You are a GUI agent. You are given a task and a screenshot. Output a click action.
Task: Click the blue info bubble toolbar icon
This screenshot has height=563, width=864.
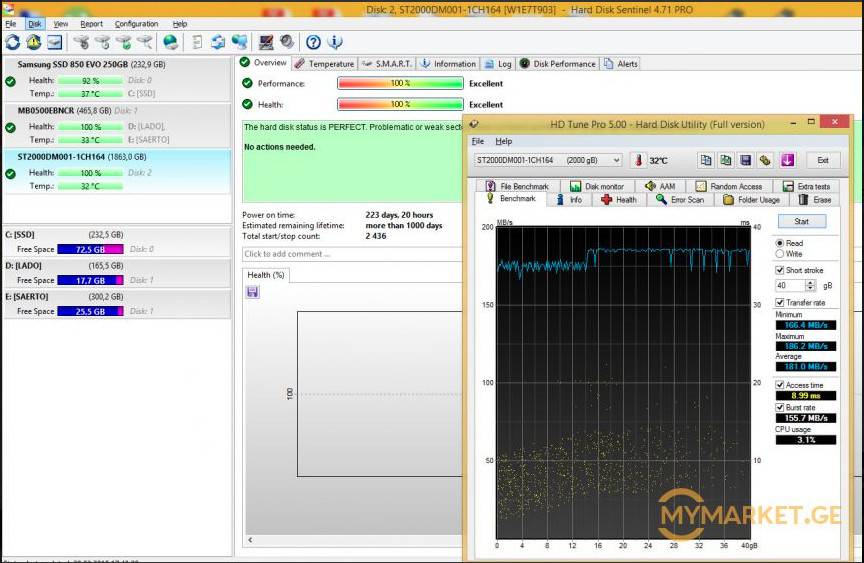334,42
